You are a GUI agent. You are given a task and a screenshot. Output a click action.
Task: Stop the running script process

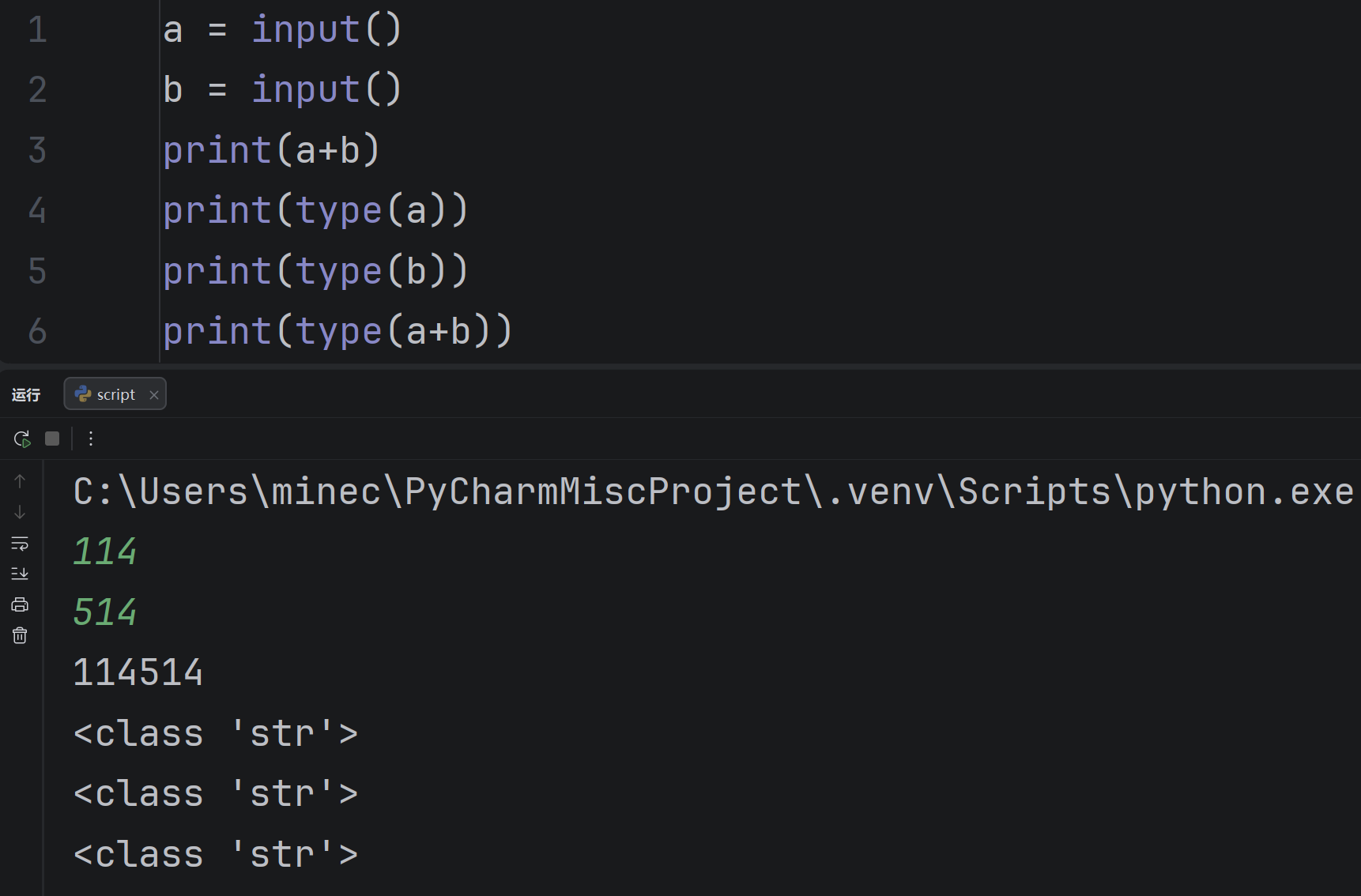point(52,439)
